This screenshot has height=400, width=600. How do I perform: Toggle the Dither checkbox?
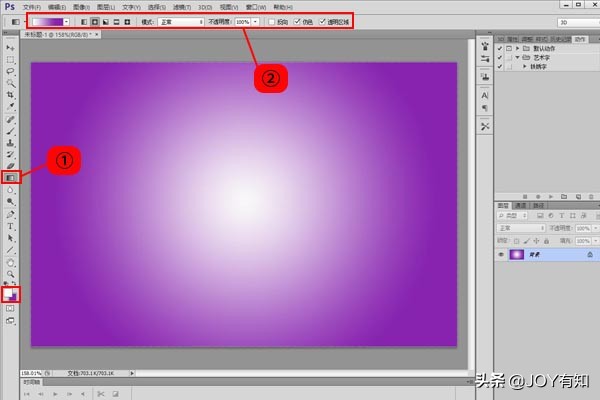297,22
